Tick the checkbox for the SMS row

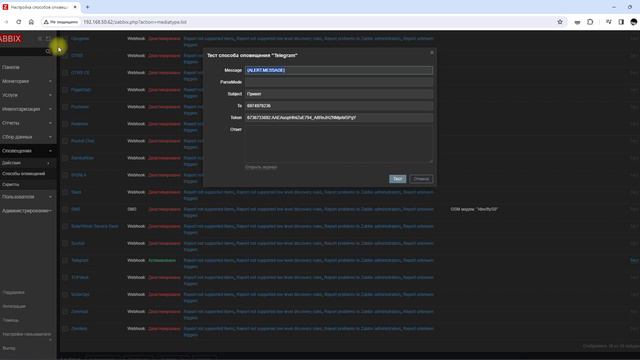tap(65, 209)
